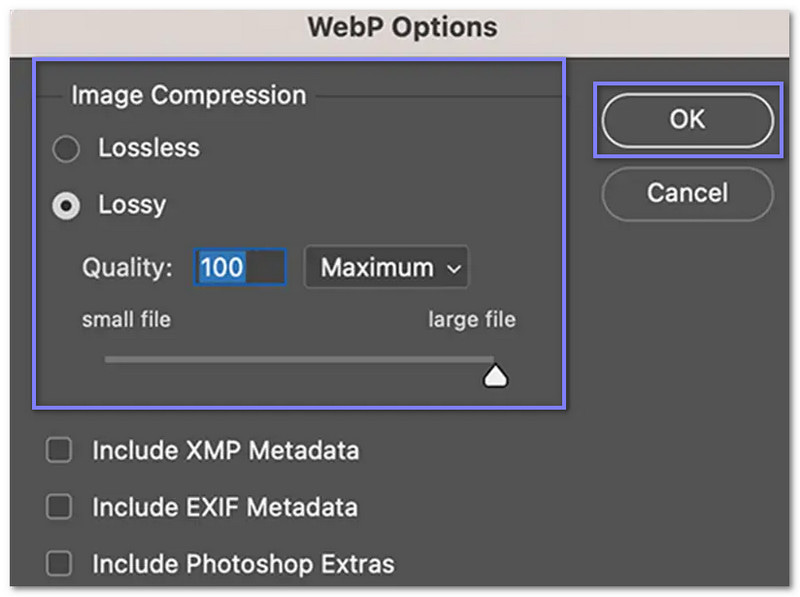Check the Include Photoshop Extras option
The width and height of the screenshot is (800, 597).
point(57,564)
